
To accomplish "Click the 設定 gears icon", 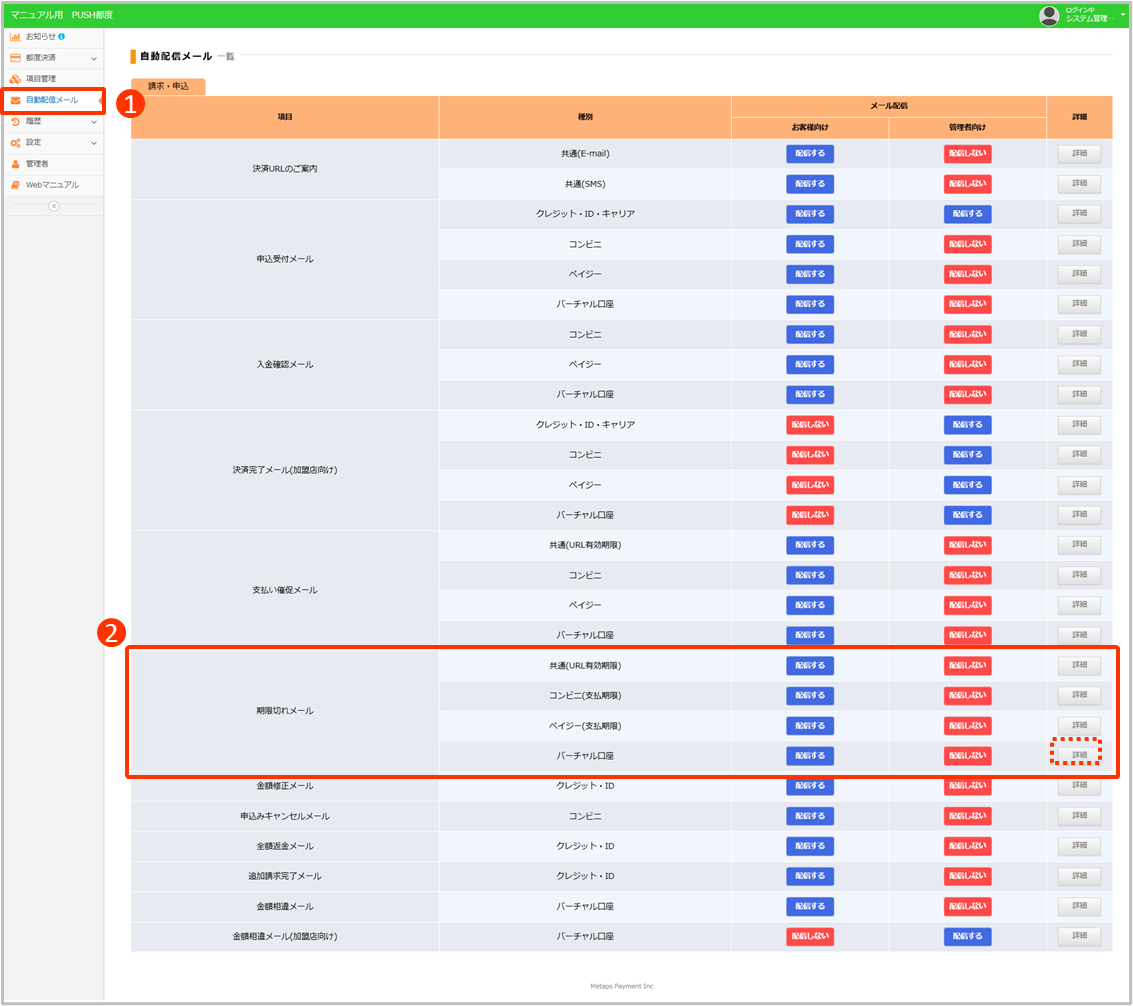I will pos(15,143).
